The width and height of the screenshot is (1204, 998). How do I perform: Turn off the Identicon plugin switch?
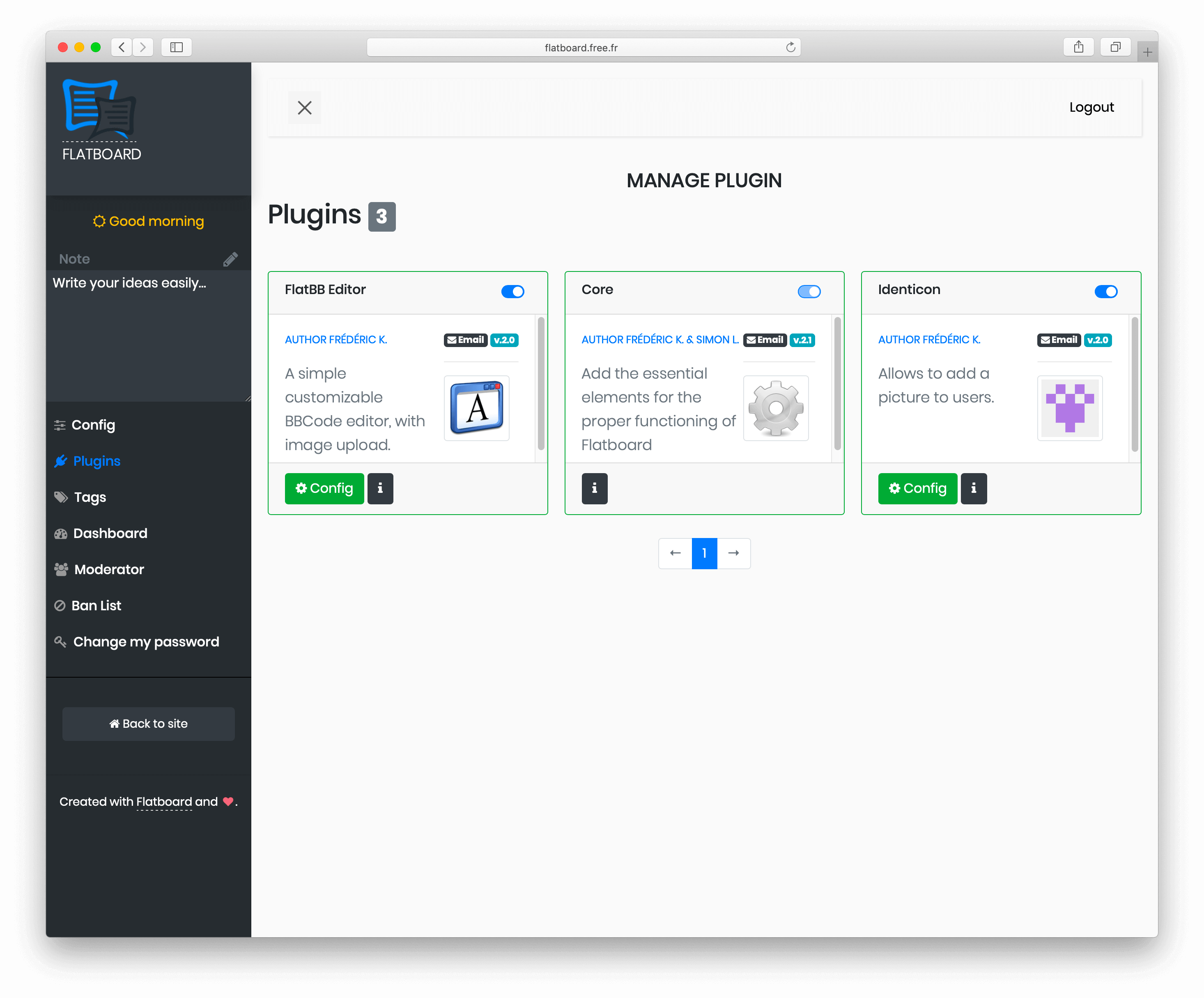[x=1105, y=291]
